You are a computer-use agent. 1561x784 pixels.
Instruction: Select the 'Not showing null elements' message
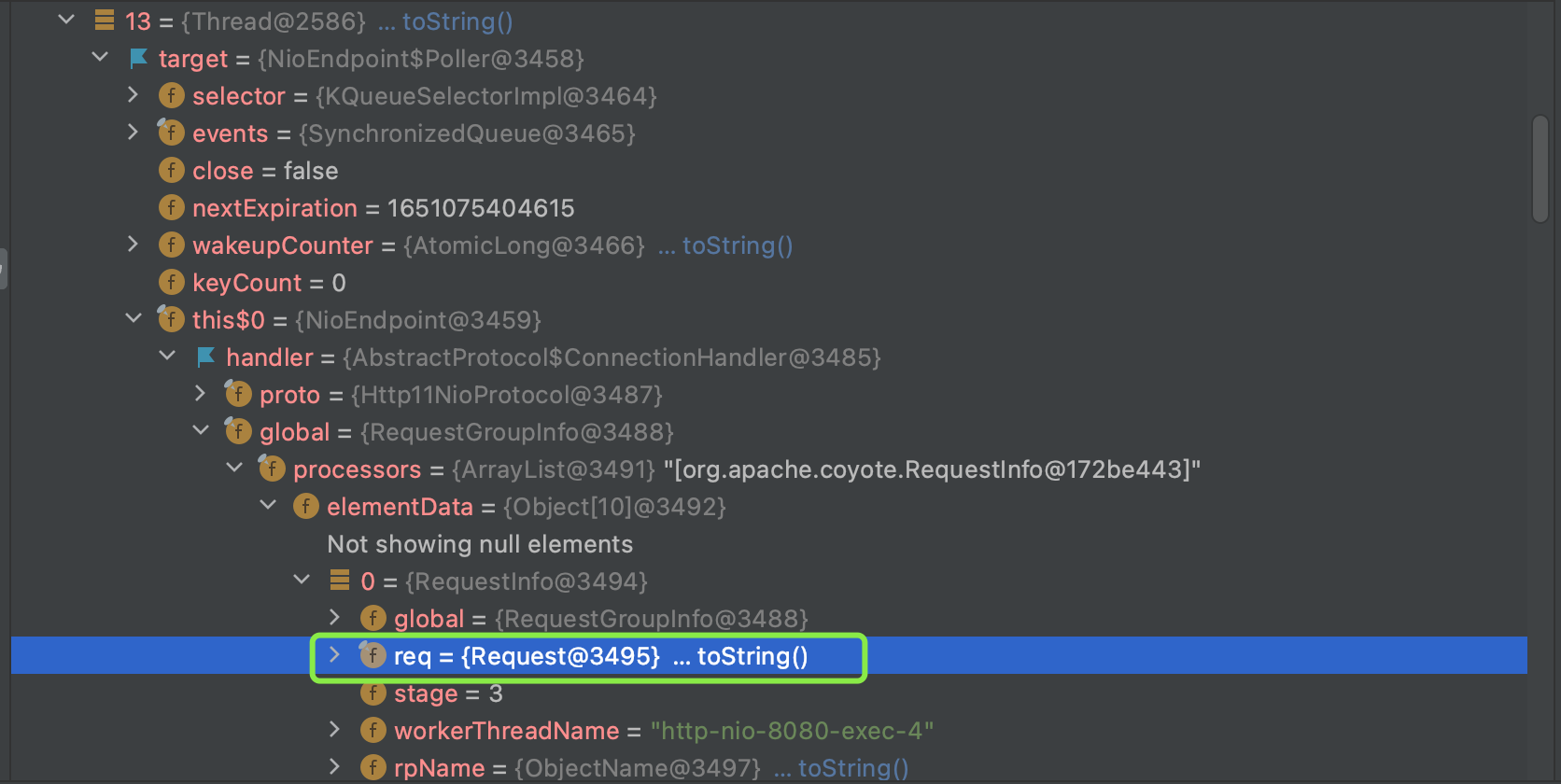(x=480, y=544)
